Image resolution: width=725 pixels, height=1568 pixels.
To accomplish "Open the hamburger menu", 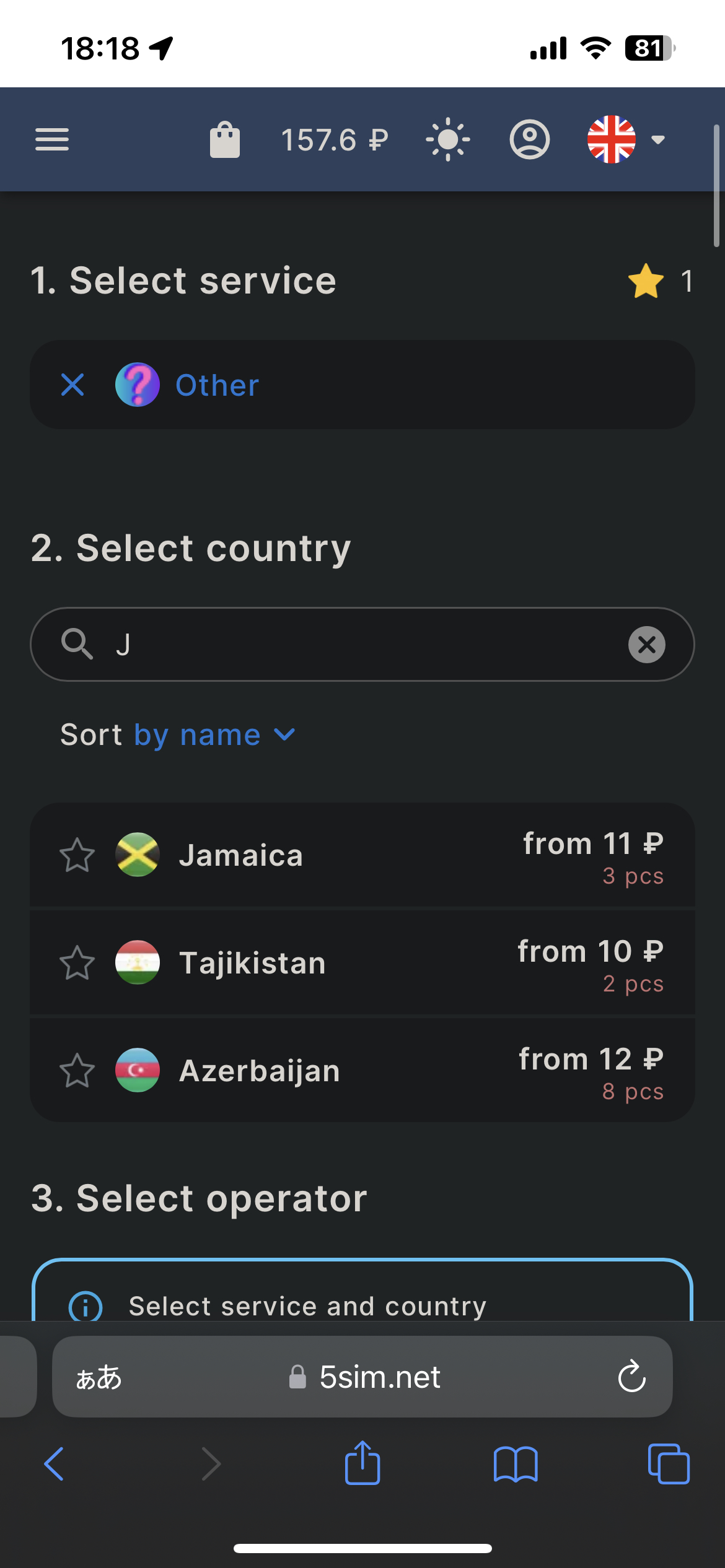I will (52, 139).
